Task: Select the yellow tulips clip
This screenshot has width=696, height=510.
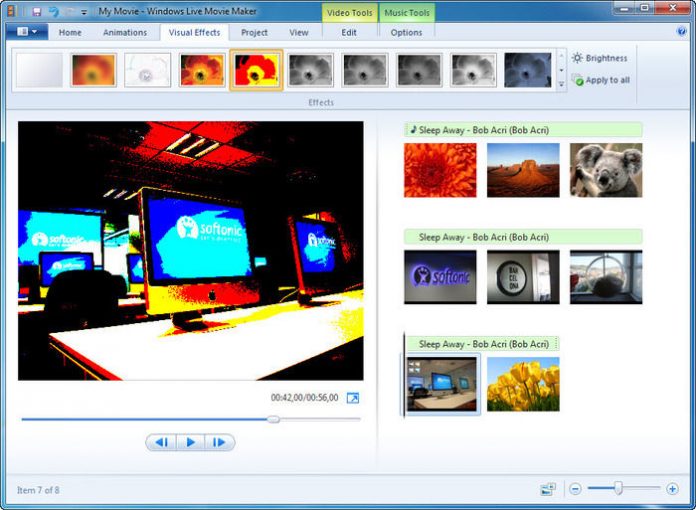Action: point(523,385)
